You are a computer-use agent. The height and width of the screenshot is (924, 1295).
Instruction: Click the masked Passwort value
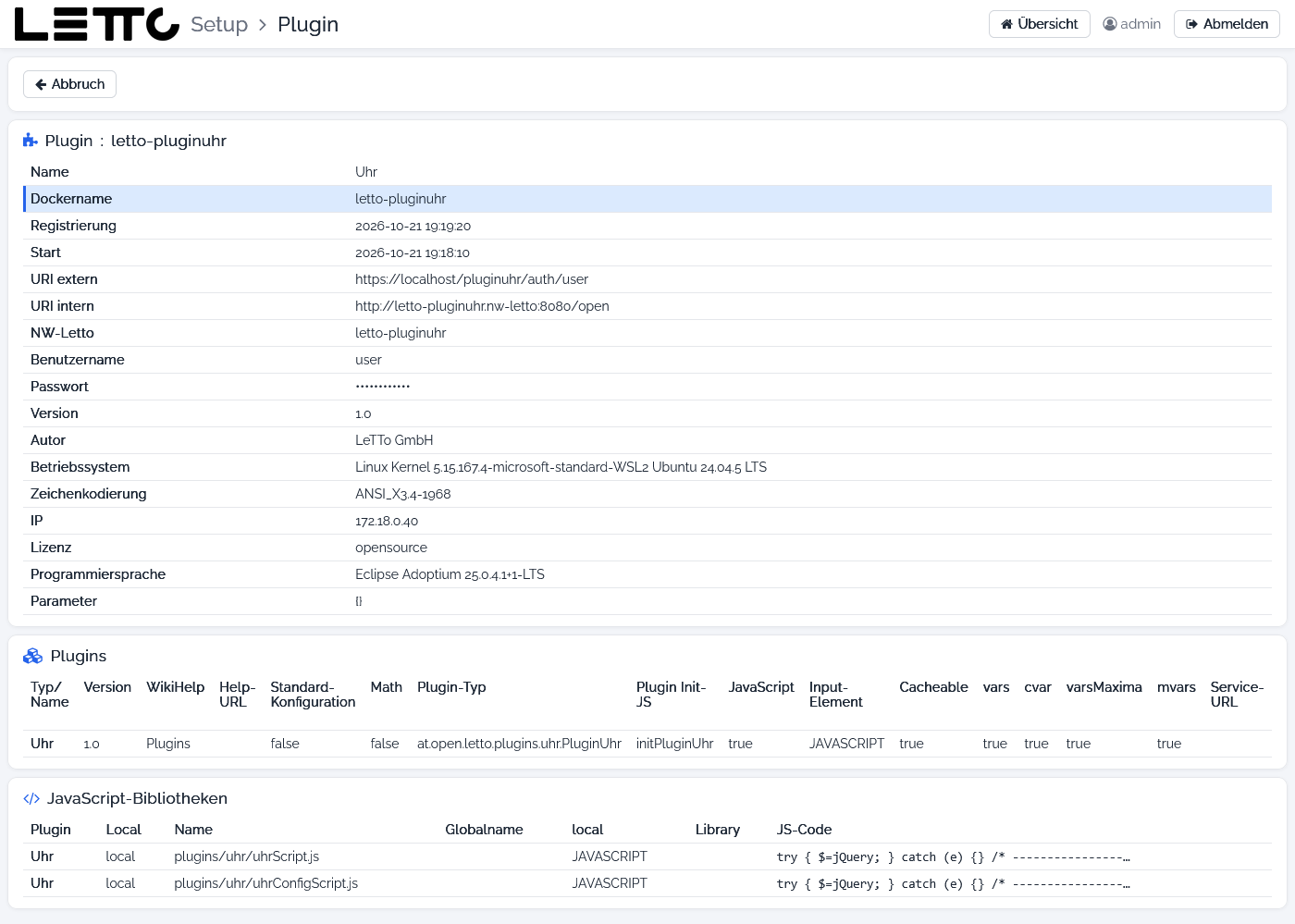[x=383, y=387]
